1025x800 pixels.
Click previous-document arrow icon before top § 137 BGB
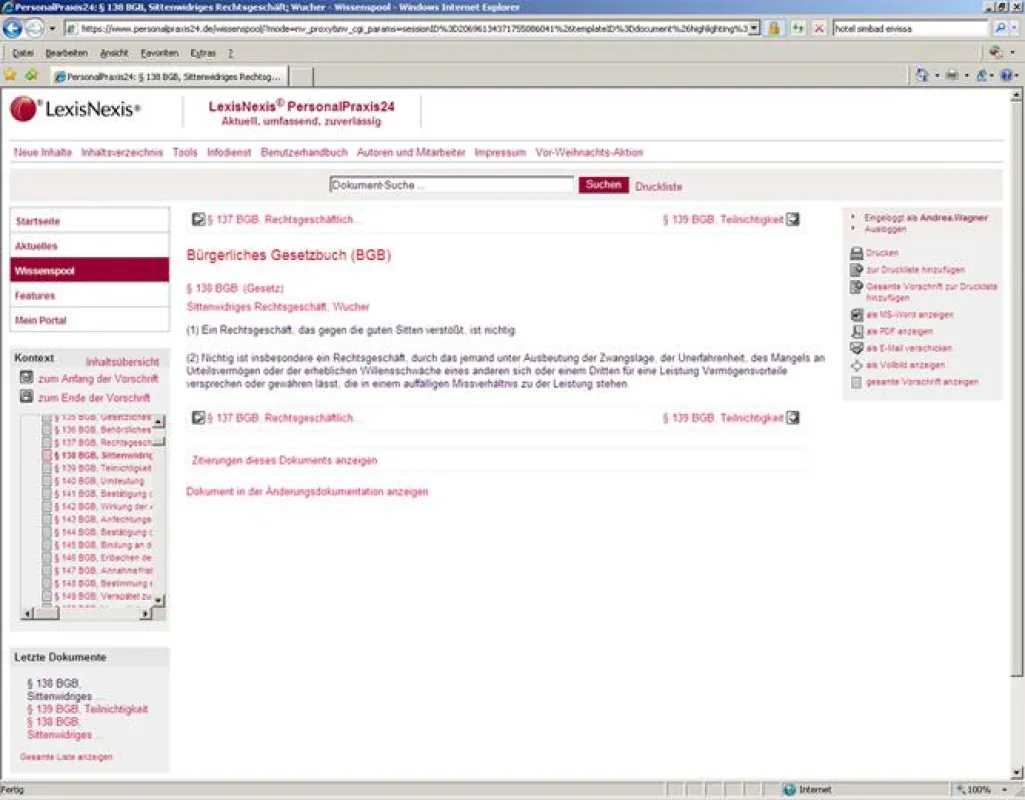pos(198,219)
